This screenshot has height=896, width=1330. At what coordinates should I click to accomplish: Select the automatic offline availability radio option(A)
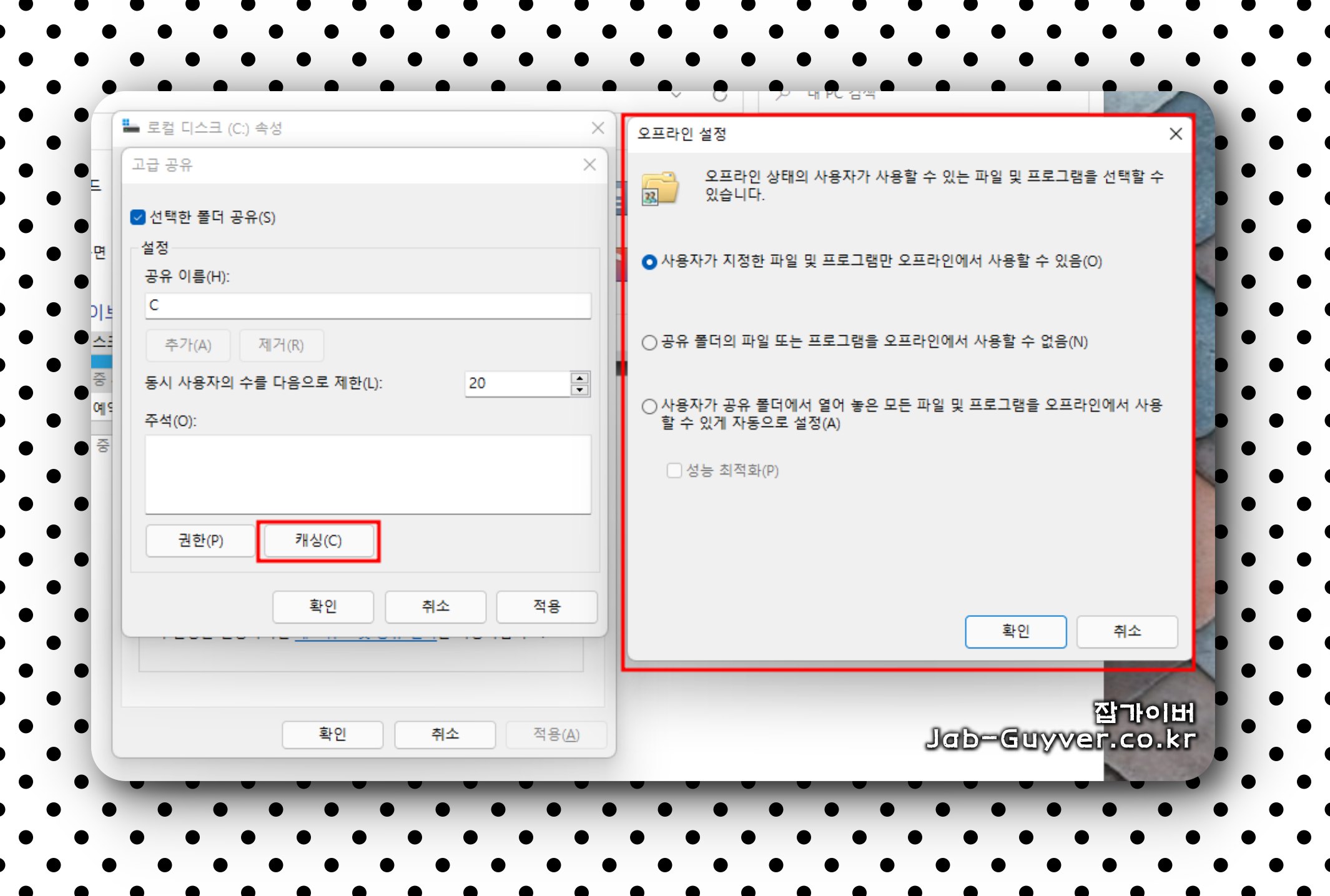coord(649,405)
